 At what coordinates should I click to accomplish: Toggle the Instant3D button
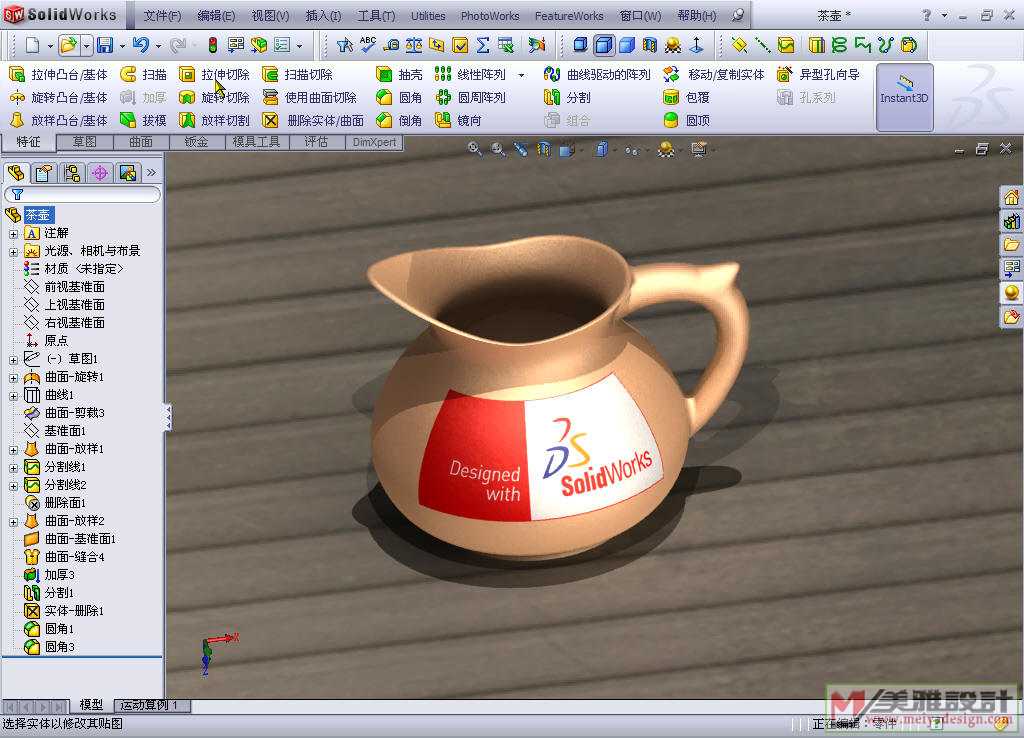pos(904,97)
